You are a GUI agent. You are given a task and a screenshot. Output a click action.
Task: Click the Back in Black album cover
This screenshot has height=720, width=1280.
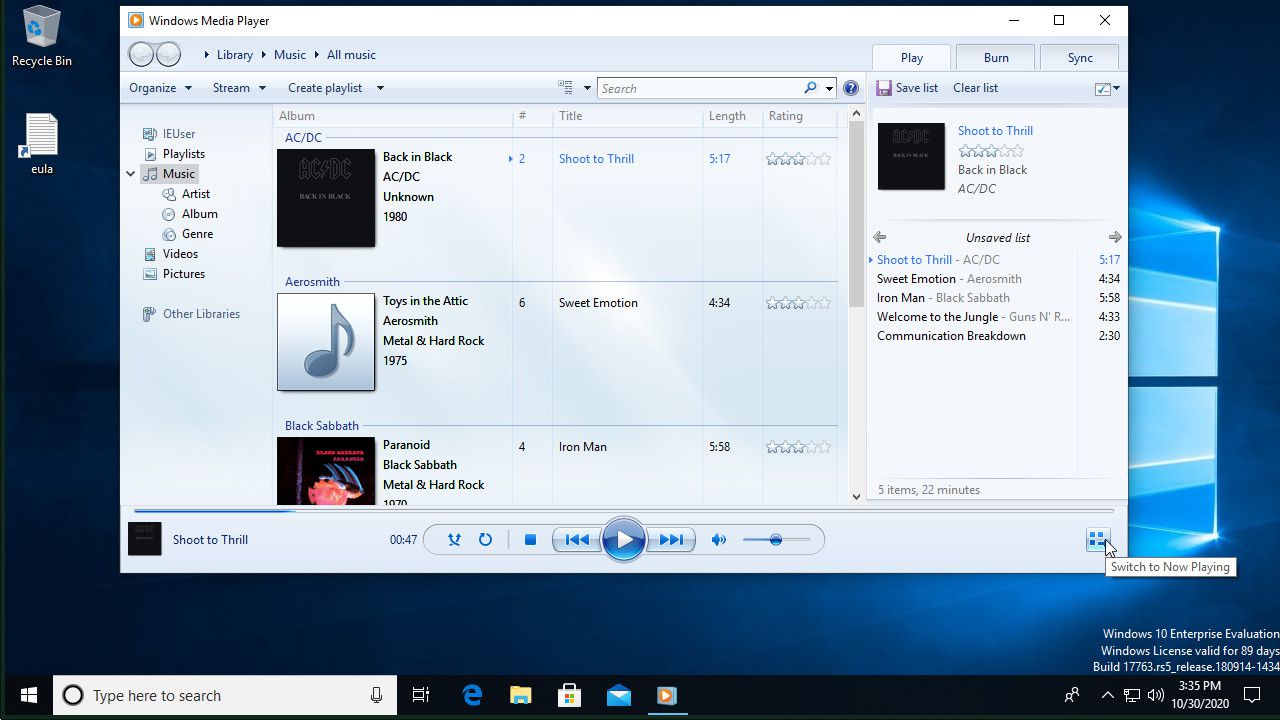tap(326, 198)
